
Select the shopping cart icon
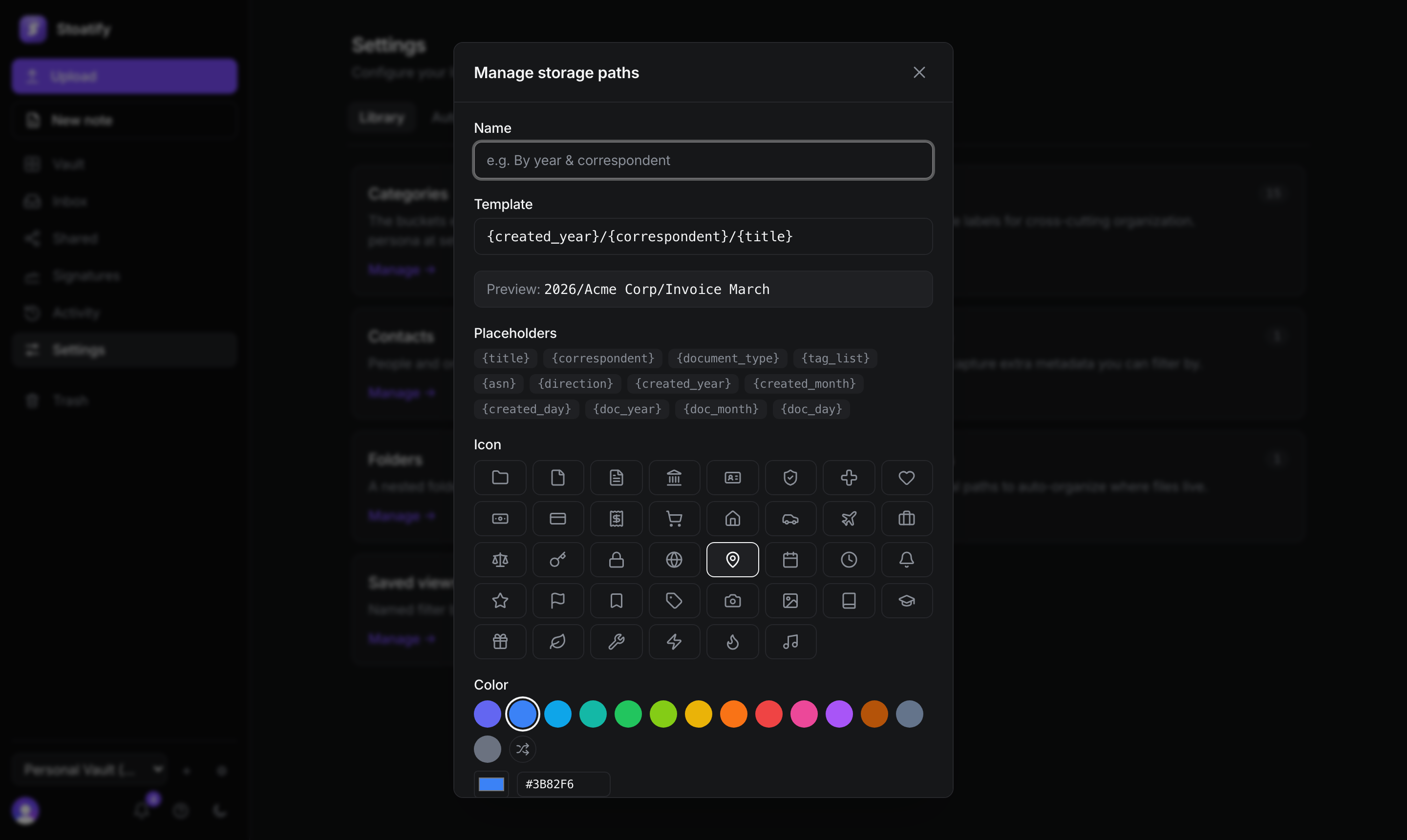tap(674, 519)
